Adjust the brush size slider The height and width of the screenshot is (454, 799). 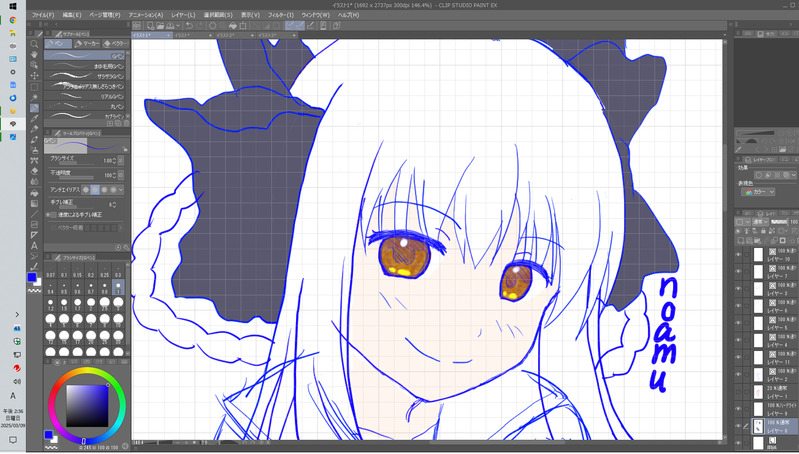(74, 164)
